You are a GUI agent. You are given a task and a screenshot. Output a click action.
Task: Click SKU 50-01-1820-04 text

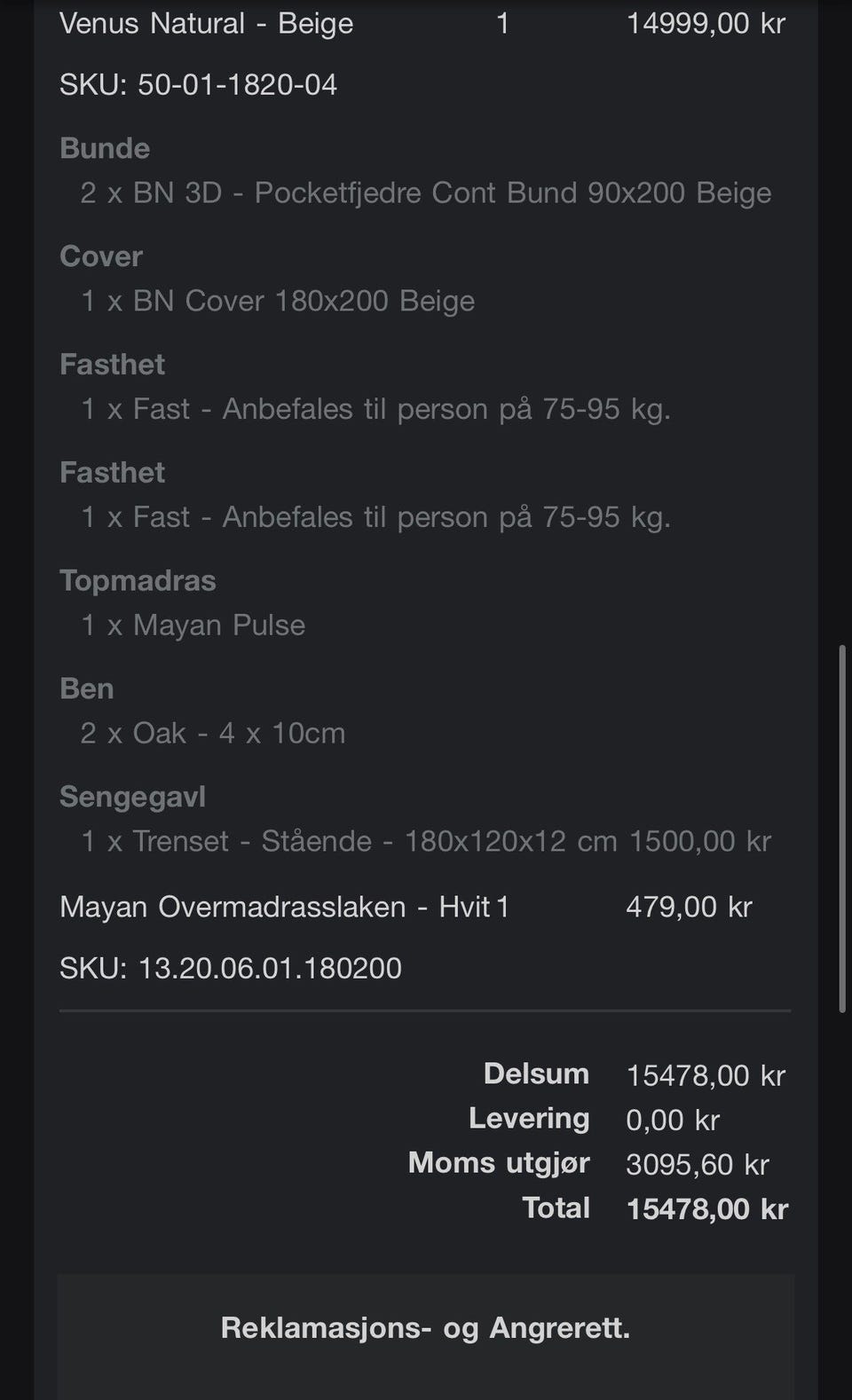point(198,84)
